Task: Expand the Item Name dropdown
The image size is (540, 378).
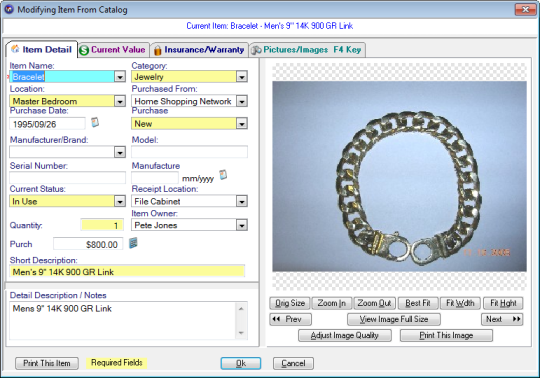Action: point(120,77)
